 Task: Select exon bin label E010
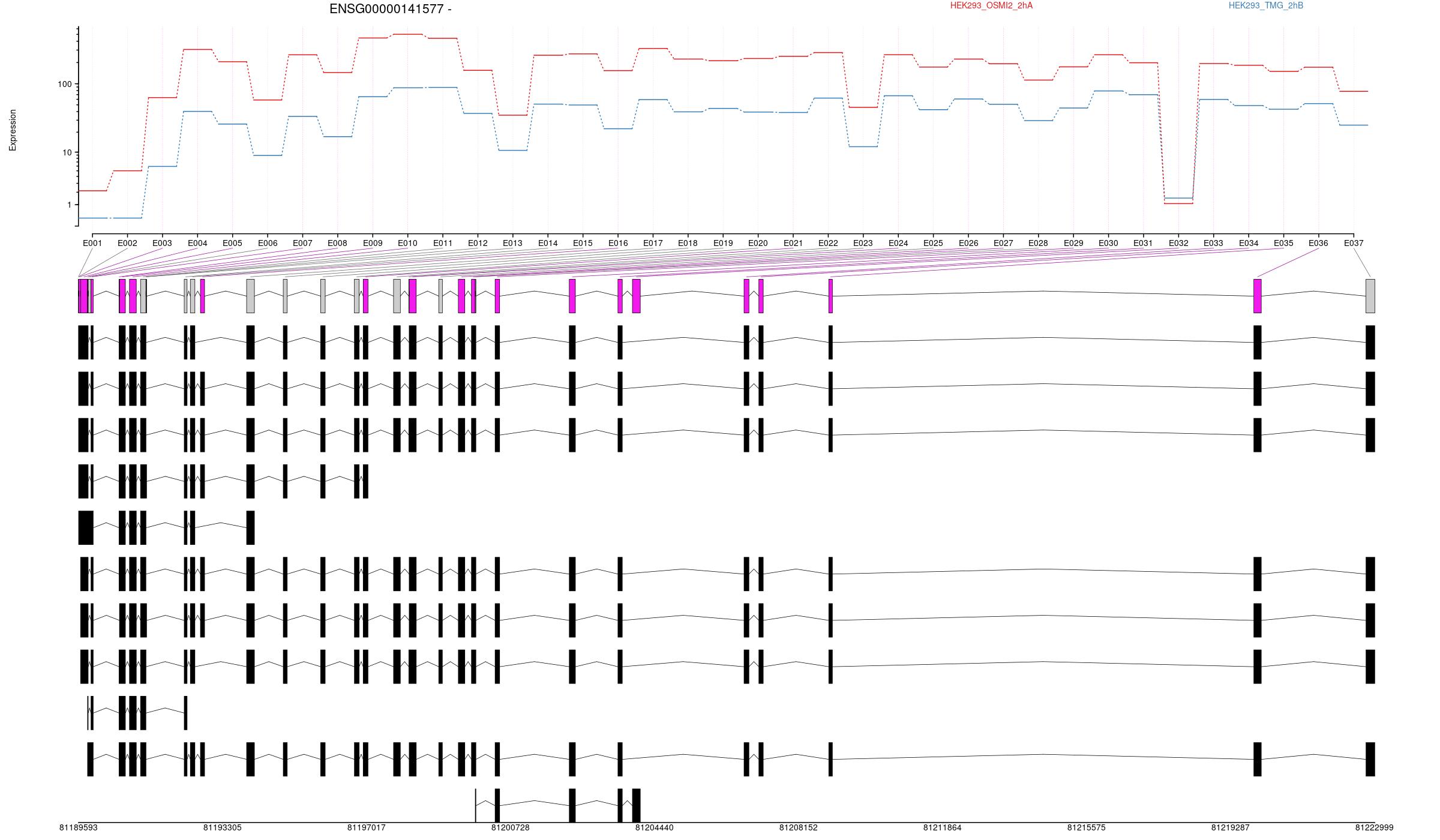point(407,243)
